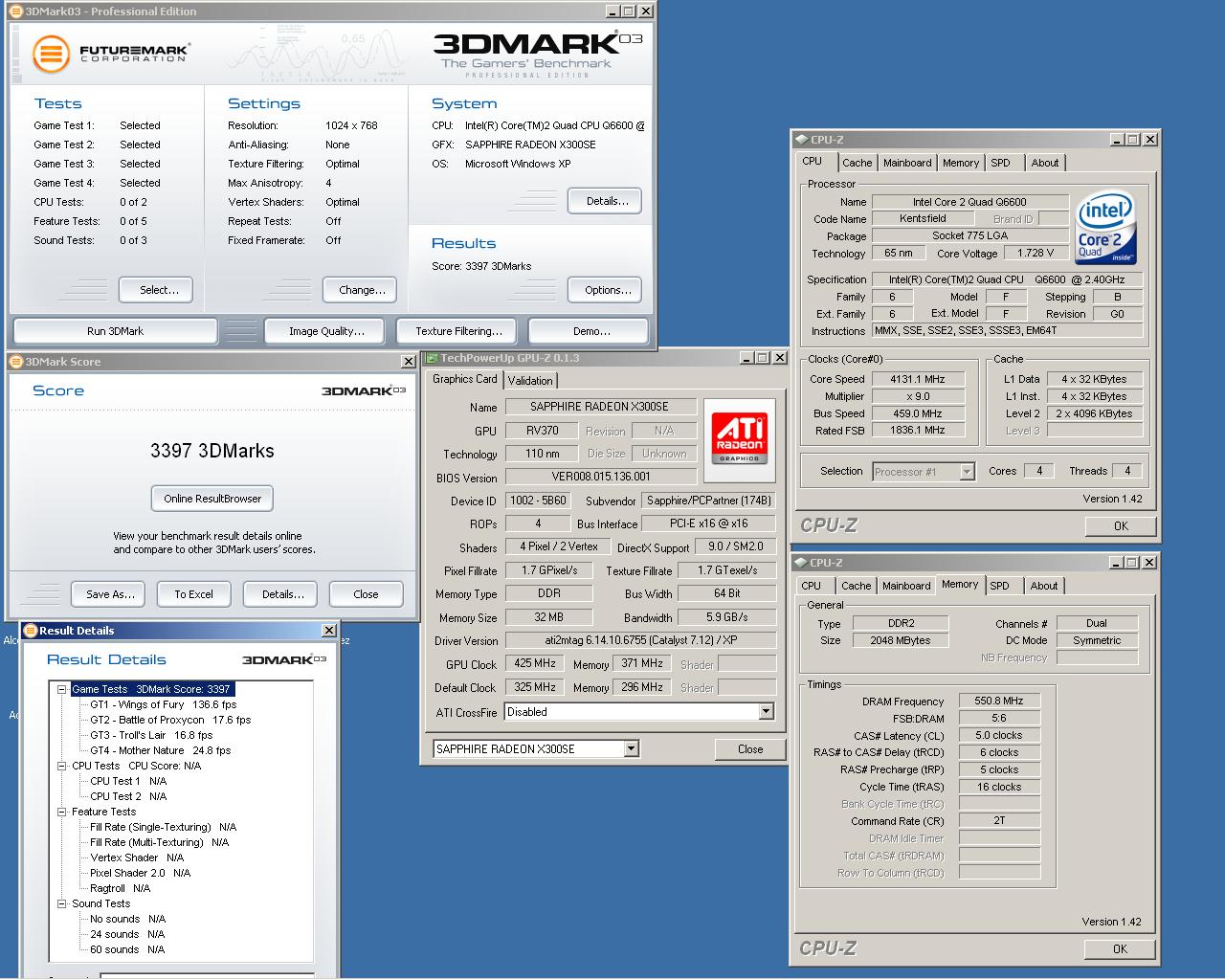Switch to Validation tab in GPU-Z
1225x980 pixels.
[530, 381]
